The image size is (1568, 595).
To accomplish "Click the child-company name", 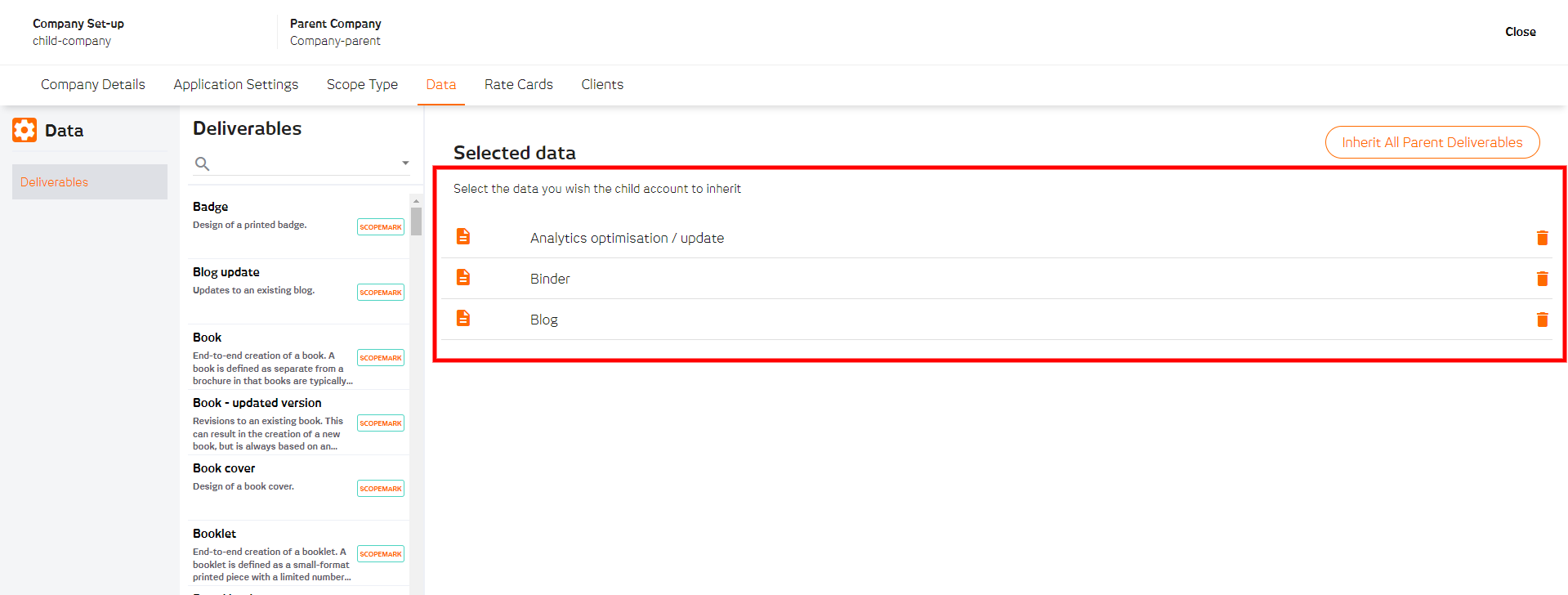I will click(x=72, y=41).
